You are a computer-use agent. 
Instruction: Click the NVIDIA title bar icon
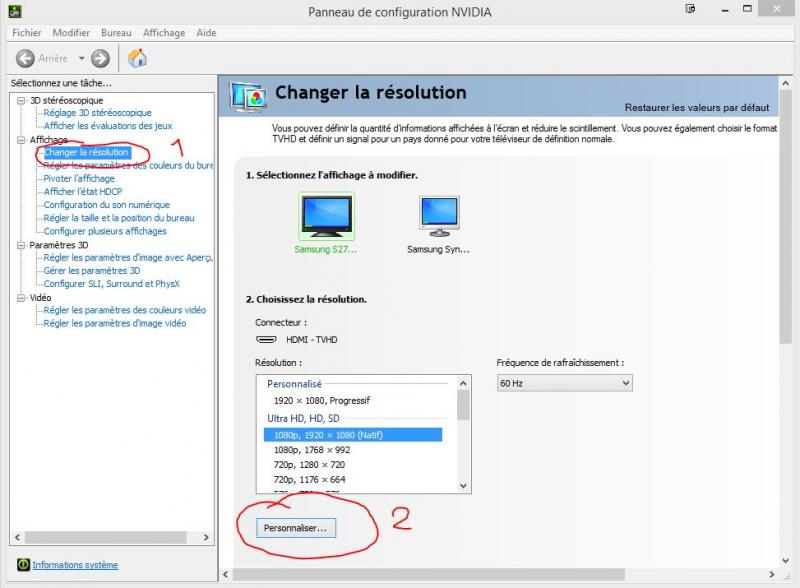11,11
